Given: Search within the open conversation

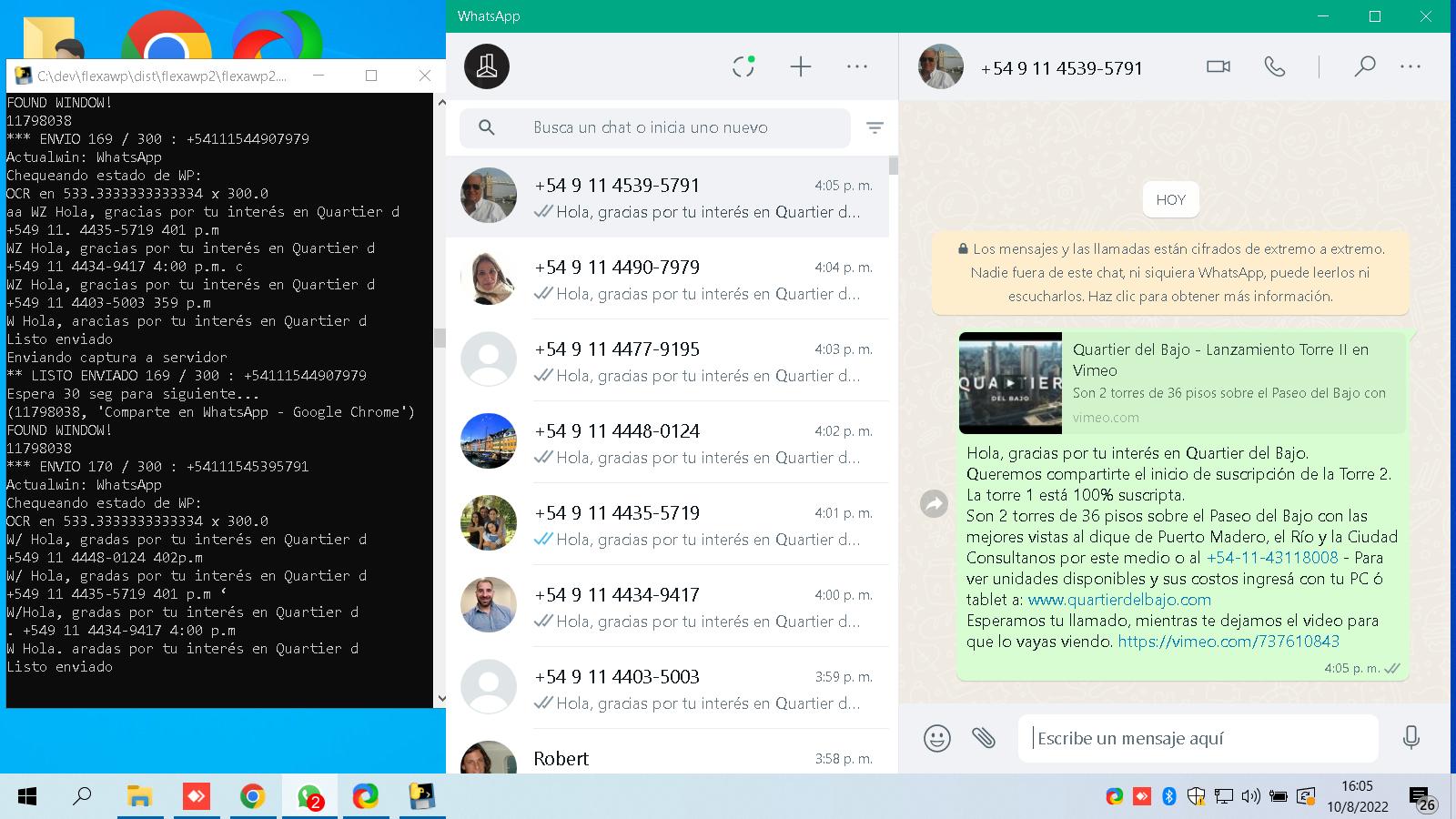Looking at the screenshot, I should pyautogui.click(x=1364, y=66).
